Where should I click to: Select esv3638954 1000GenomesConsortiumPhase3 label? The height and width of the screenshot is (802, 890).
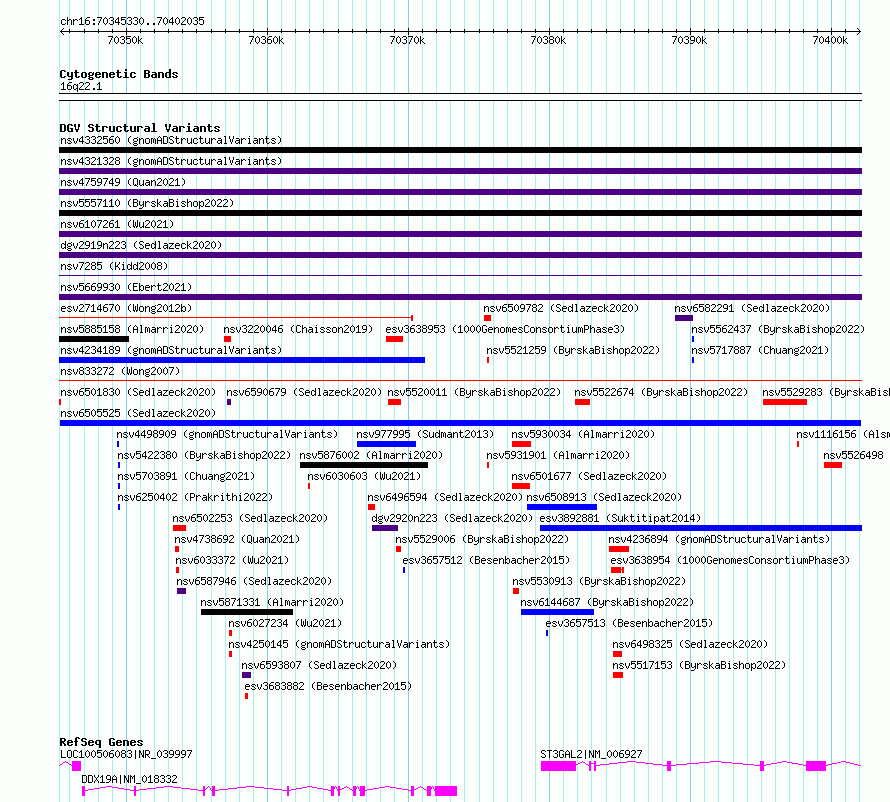(x=730, y=560)
